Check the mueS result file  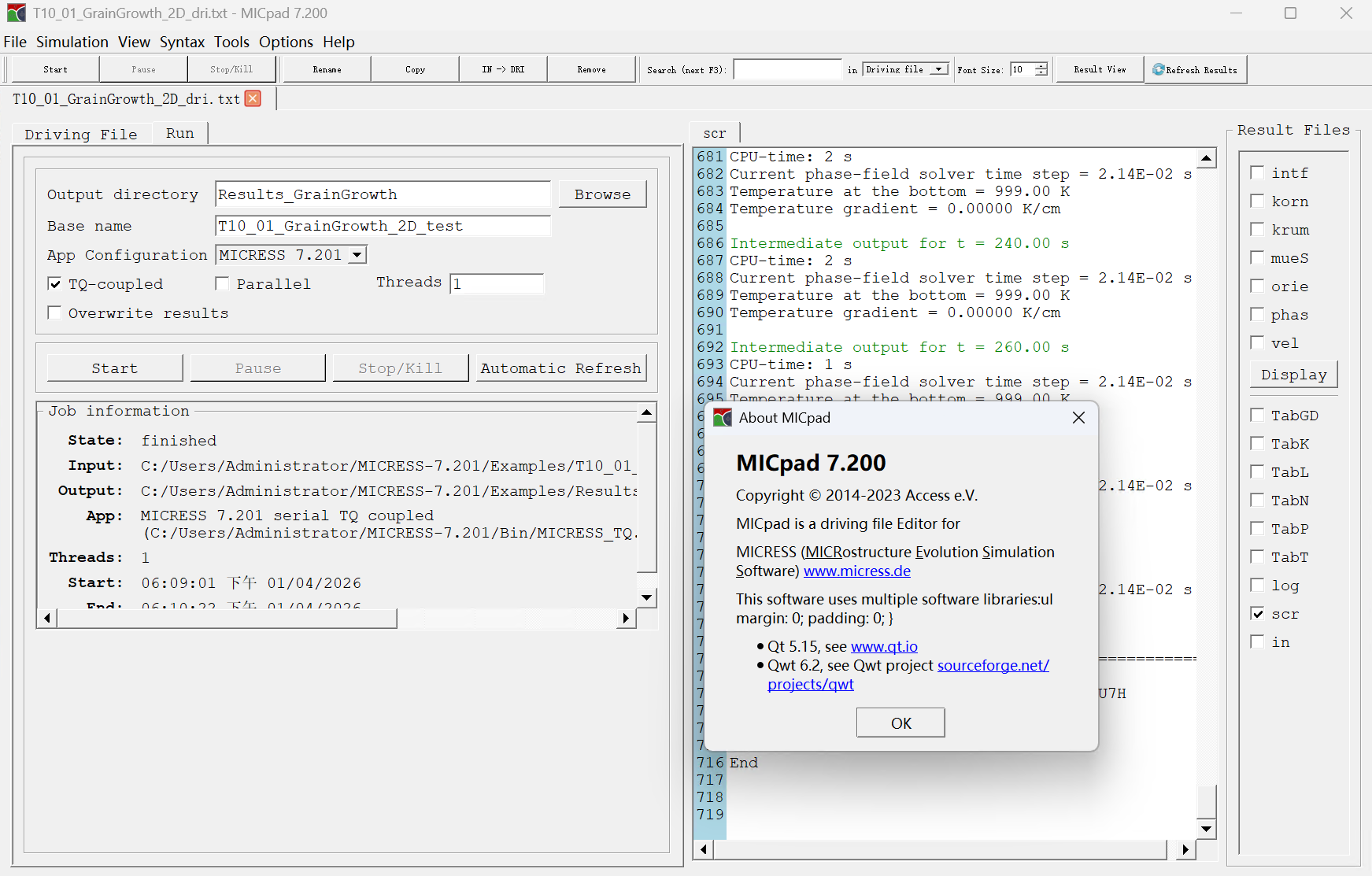(x=1258, y=258)
